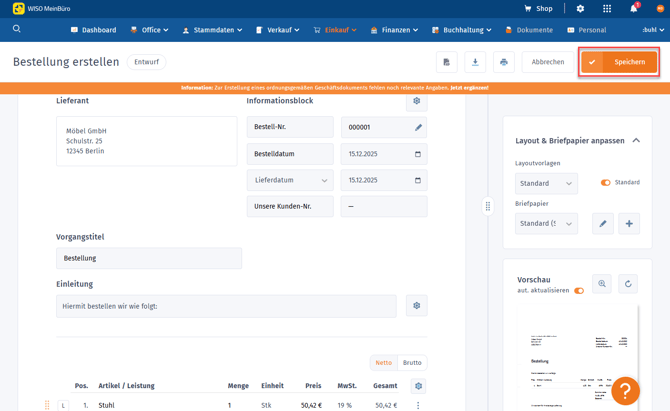Click the pencil icon beside Bestell-Nr. 000001

tap(418, 128)
